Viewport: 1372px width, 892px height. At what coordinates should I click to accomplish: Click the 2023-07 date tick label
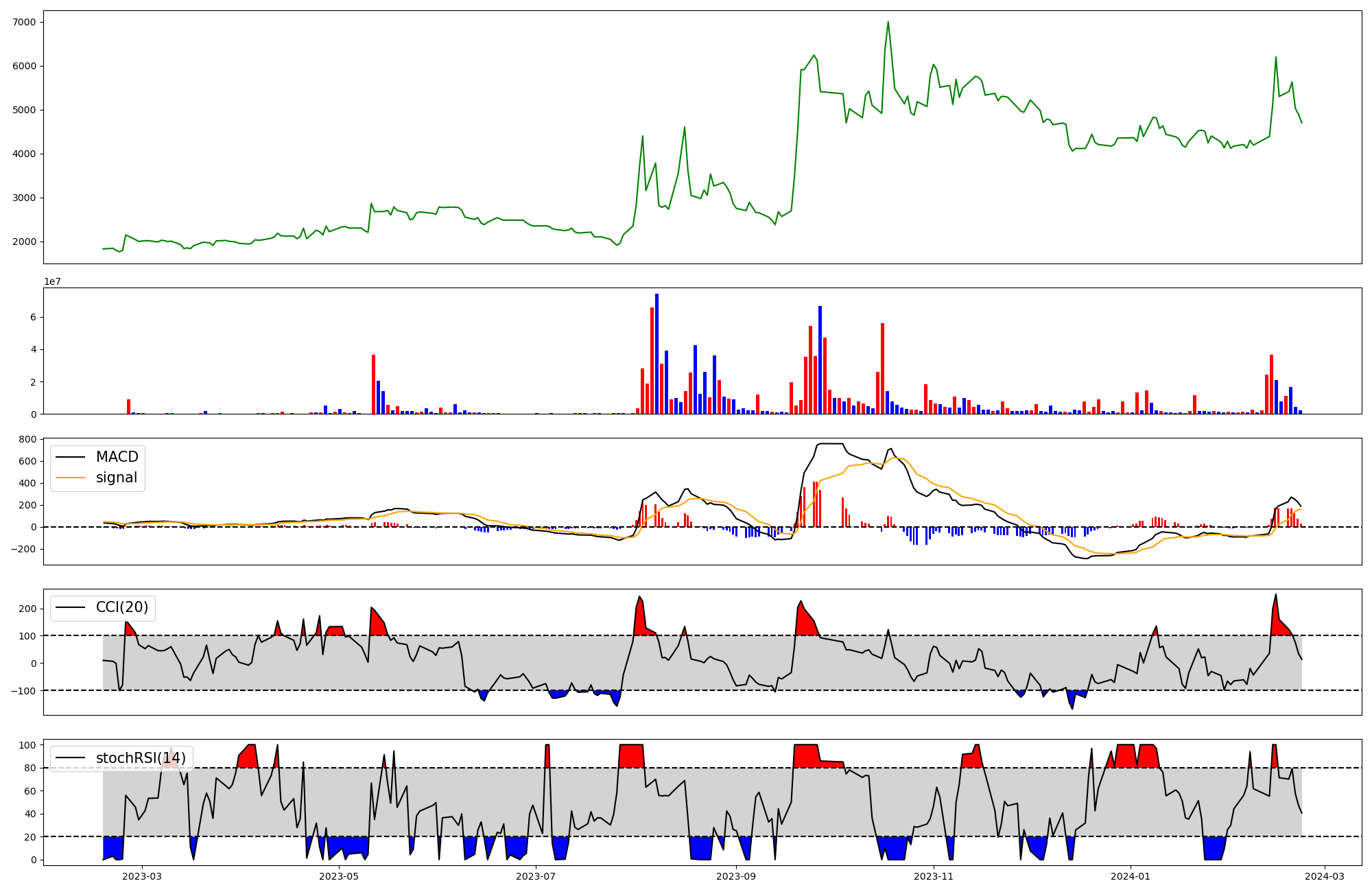tap(536, 876)
